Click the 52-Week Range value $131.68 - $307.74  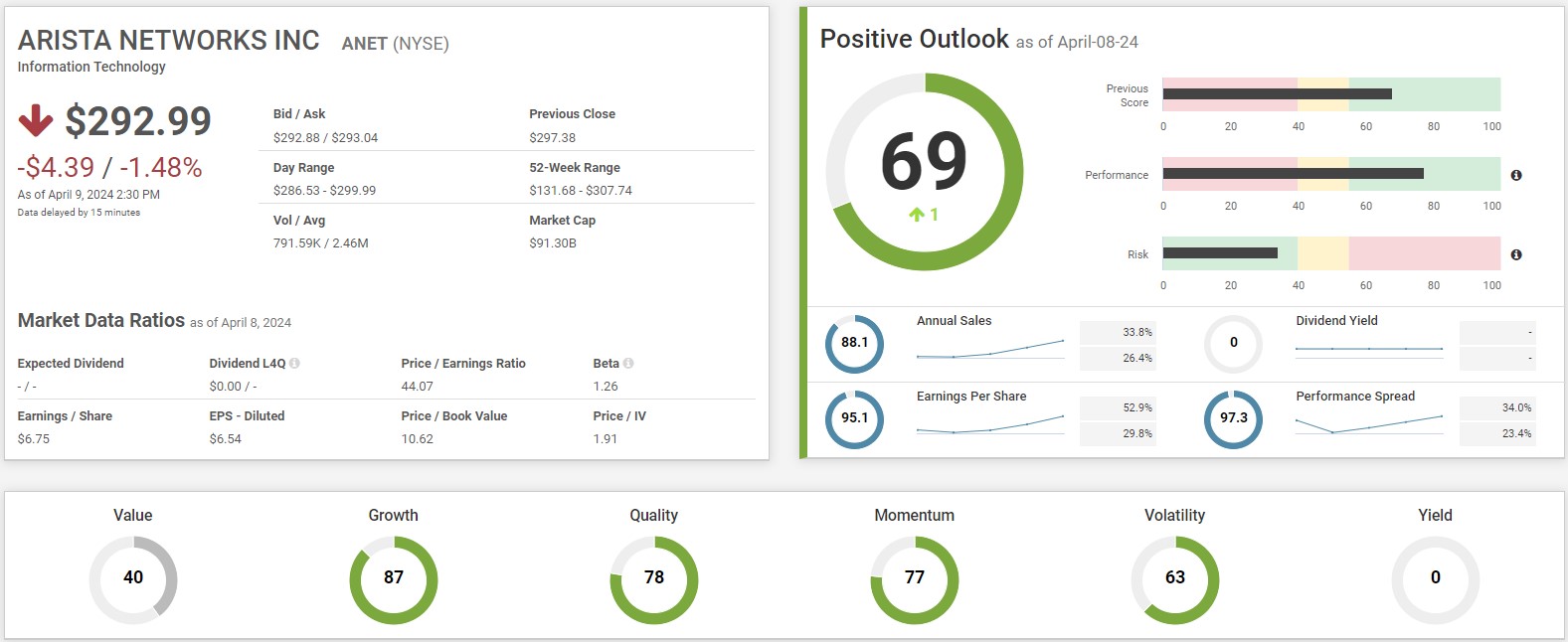(581, 191)
